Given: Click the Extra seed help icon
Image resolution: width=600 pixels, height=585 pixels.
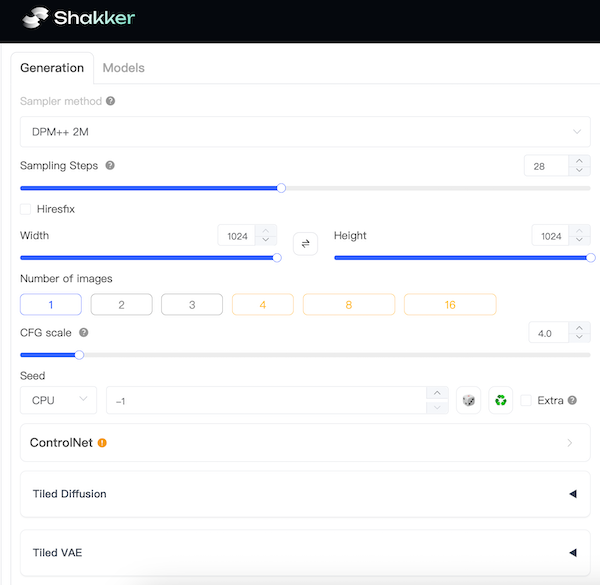Looking at the screenshot, I should tap(572, 401).
